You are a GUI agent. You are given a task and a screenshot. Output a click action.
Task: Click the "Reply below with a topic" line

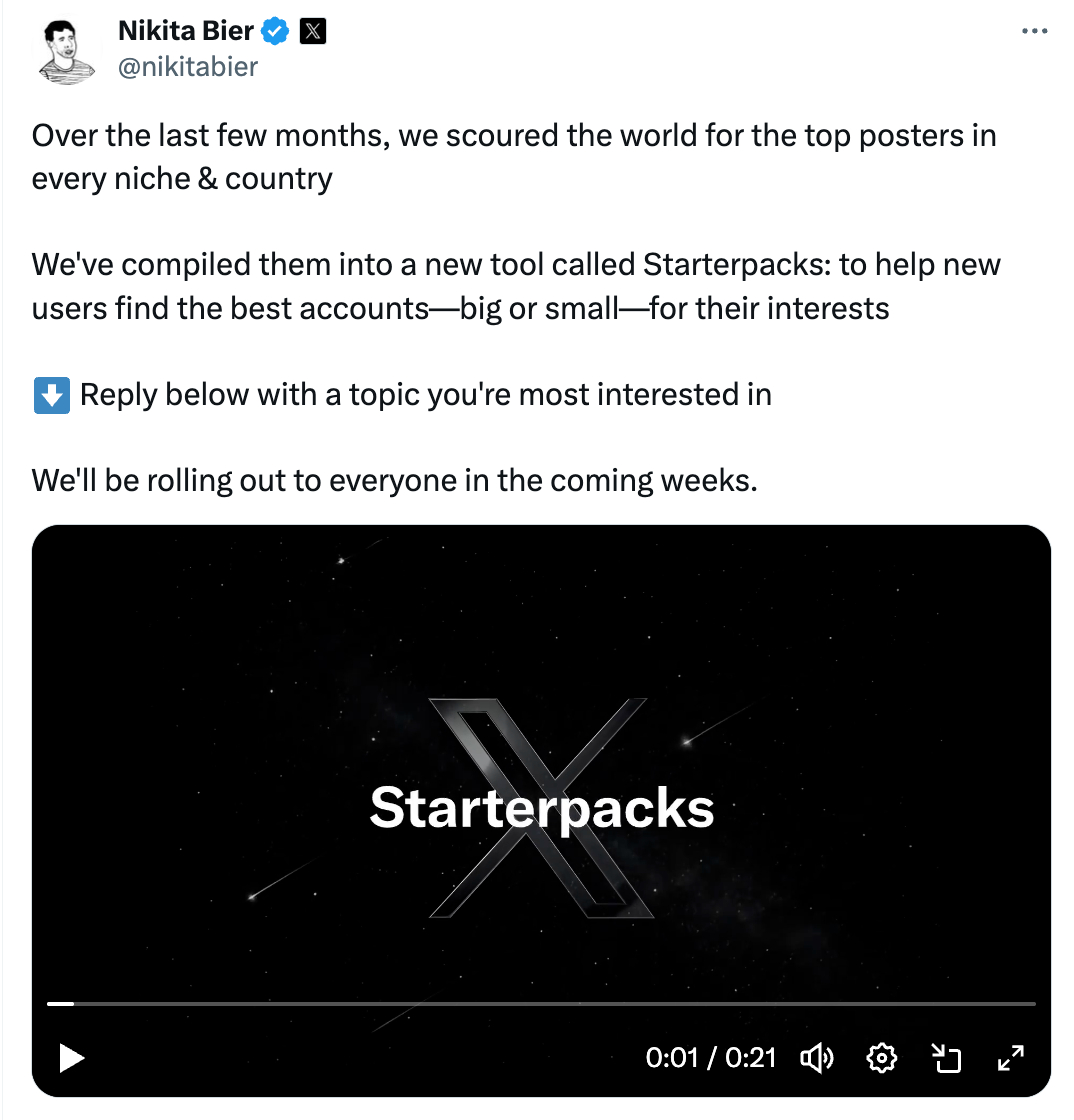pyautogui.click(x=425, y=395)
